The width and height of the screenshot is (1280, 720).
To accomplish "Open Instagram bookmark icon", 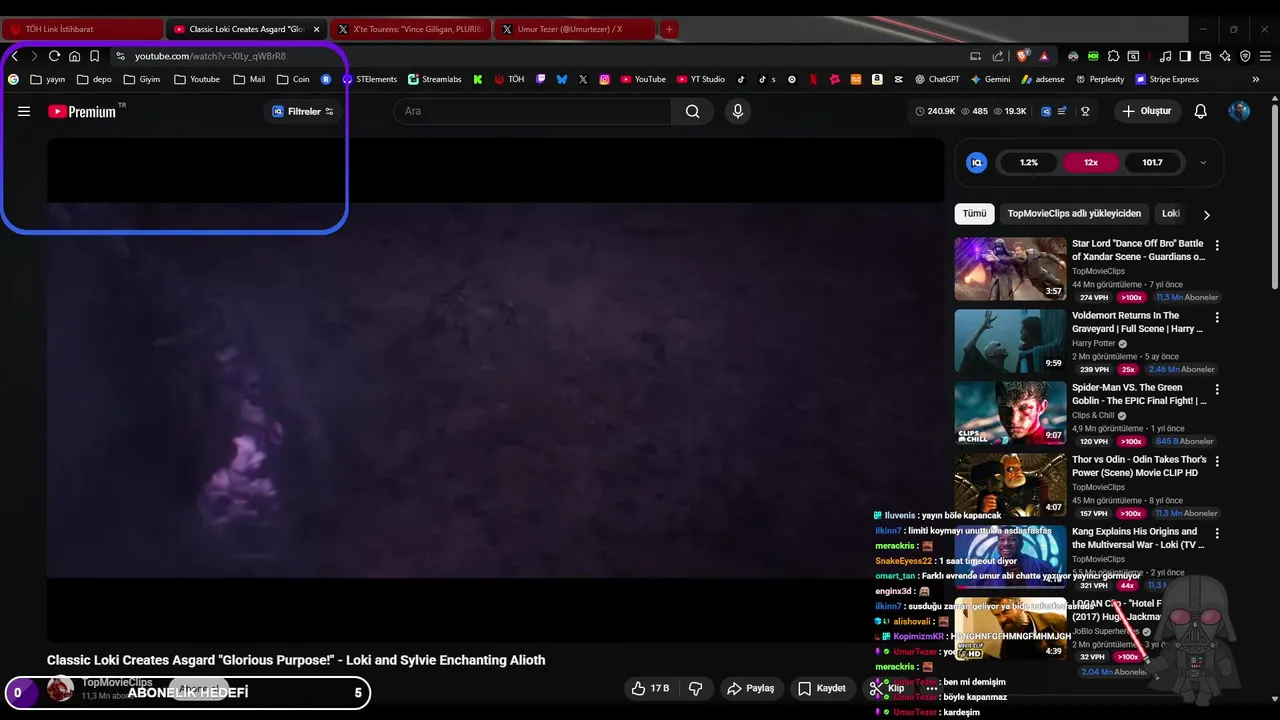I will pos(605,79).
